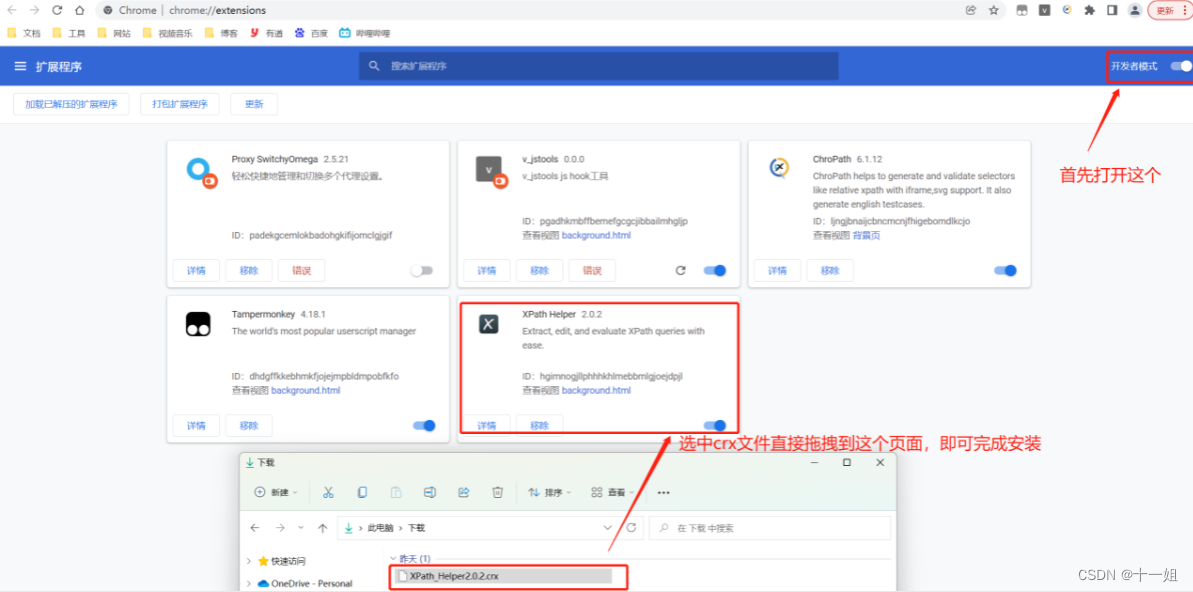Screen dimensions: 1193x592
Task: Expand OneDrive - Personal tree node
Action: coord(249,584)
